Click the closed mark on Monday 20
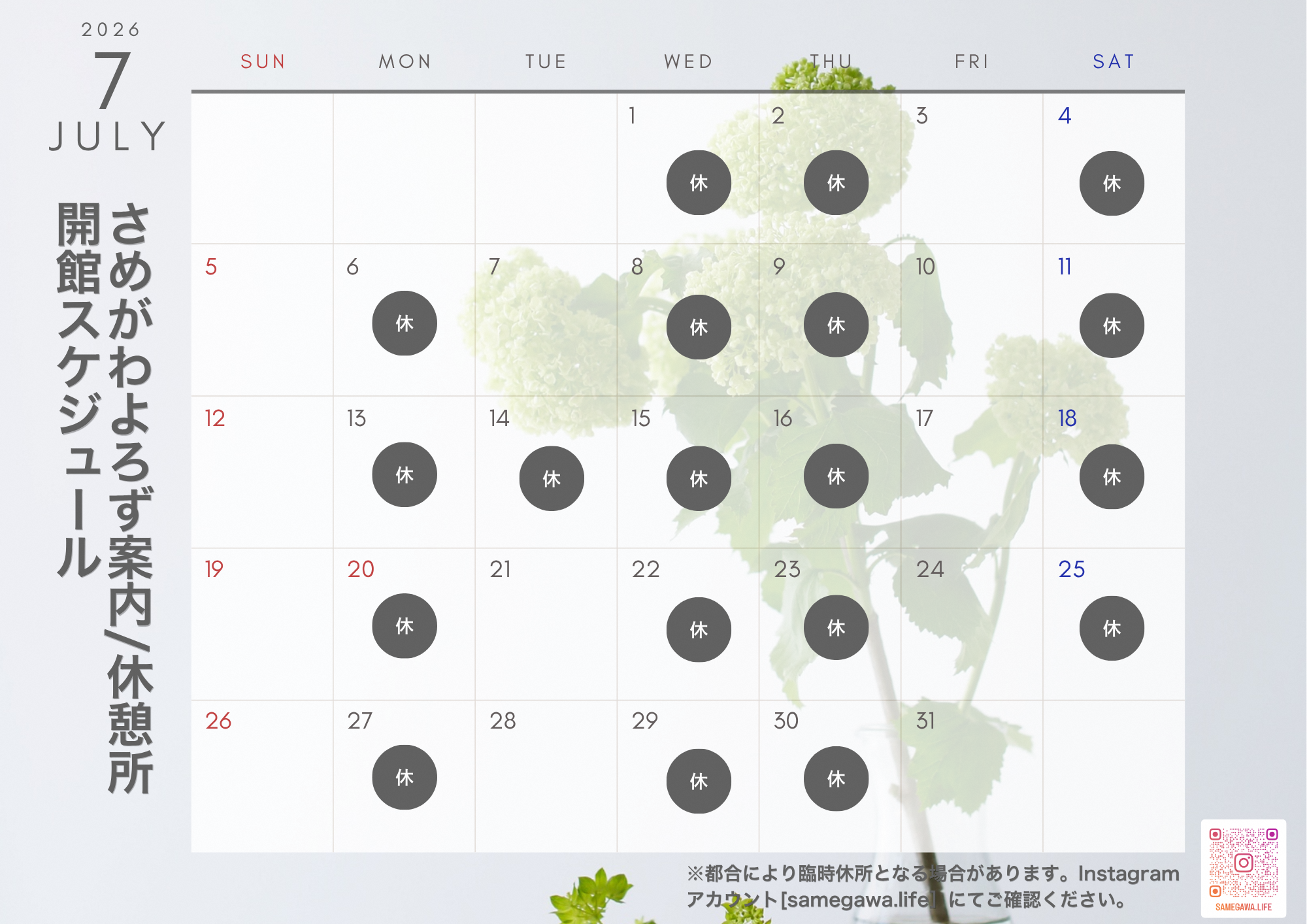The height and width of the screenshot is (924, 1307). tap(405, 626)
